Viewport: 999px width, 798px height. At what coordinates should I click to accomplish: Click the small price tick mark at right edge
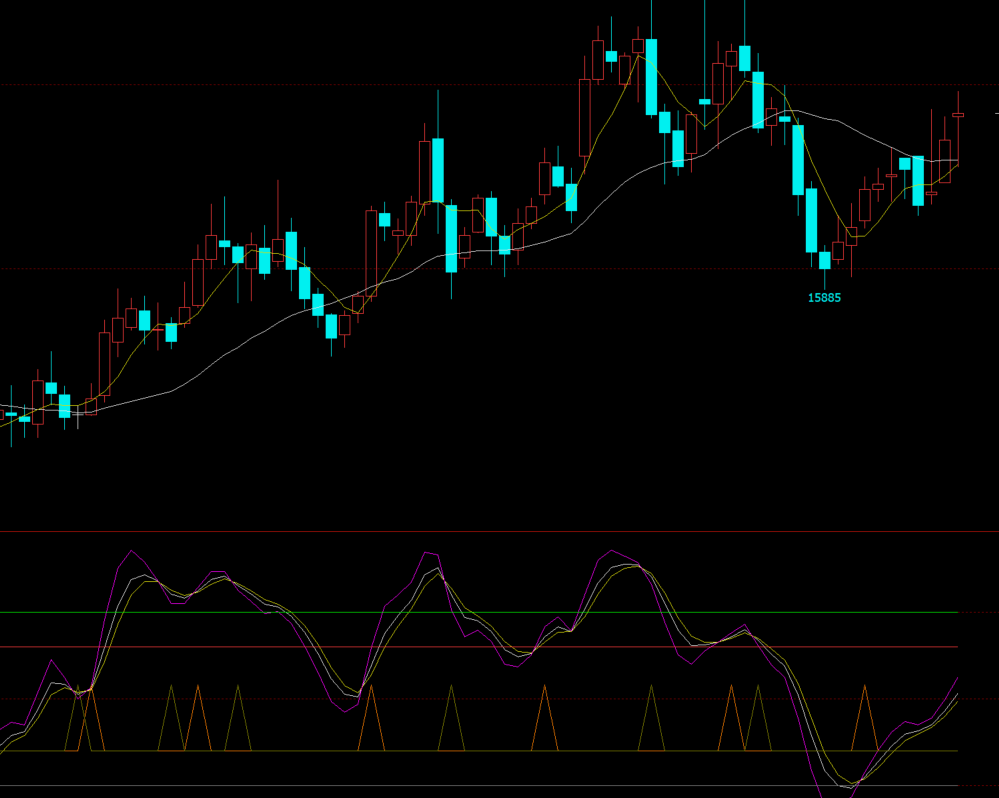(995, 115)
